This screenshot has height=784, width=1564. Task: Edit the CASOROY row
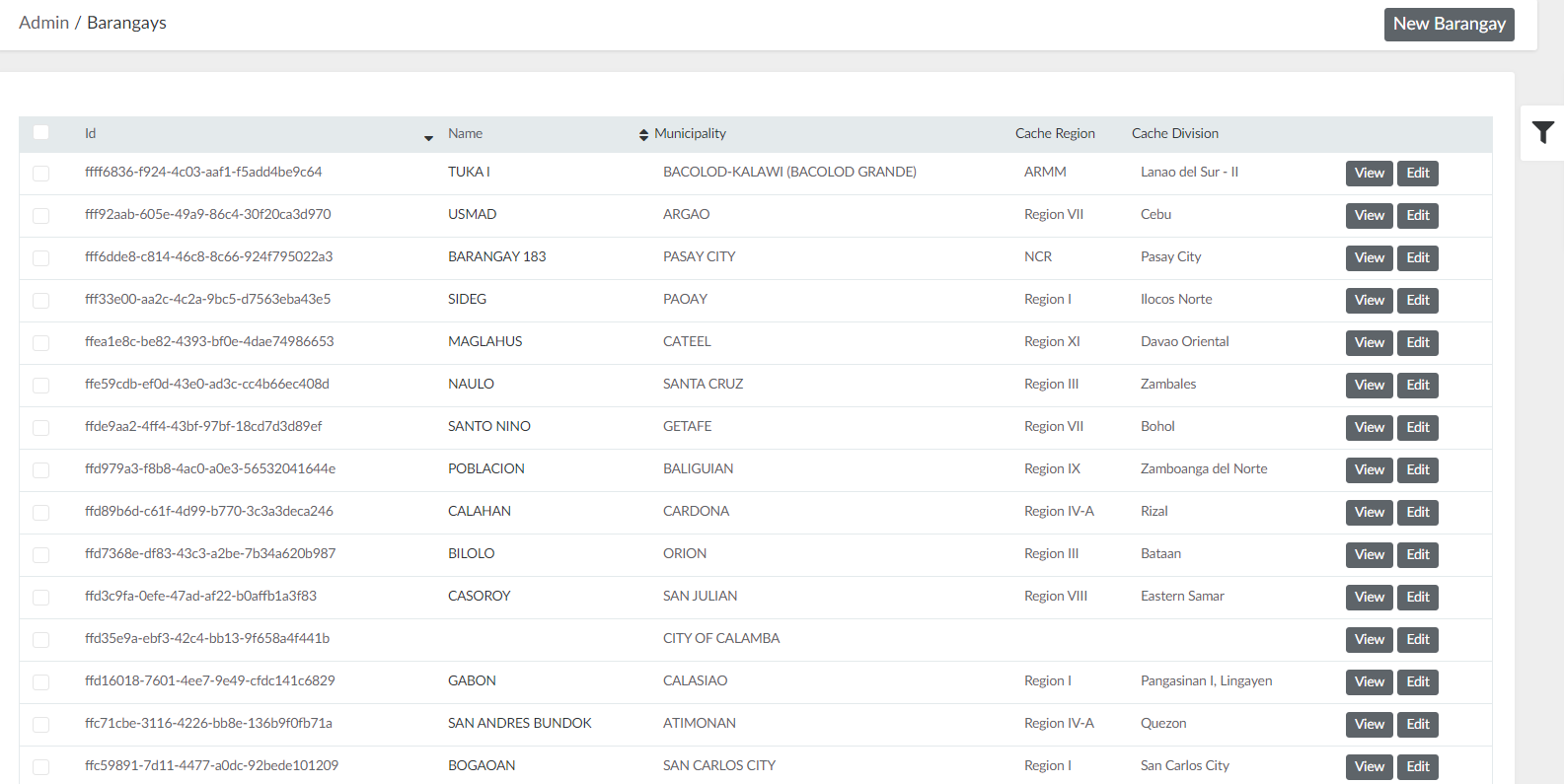(1418, 598)
